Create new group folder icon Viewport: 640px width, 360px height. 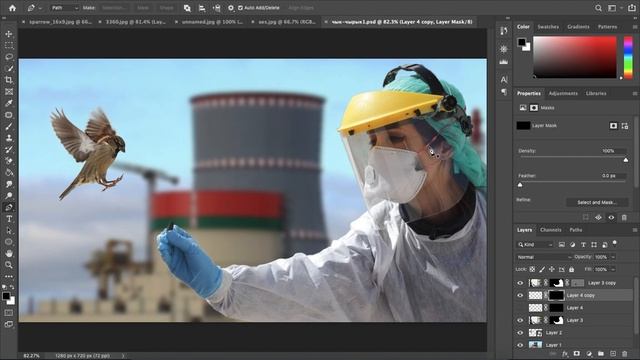tap(601, 354)
